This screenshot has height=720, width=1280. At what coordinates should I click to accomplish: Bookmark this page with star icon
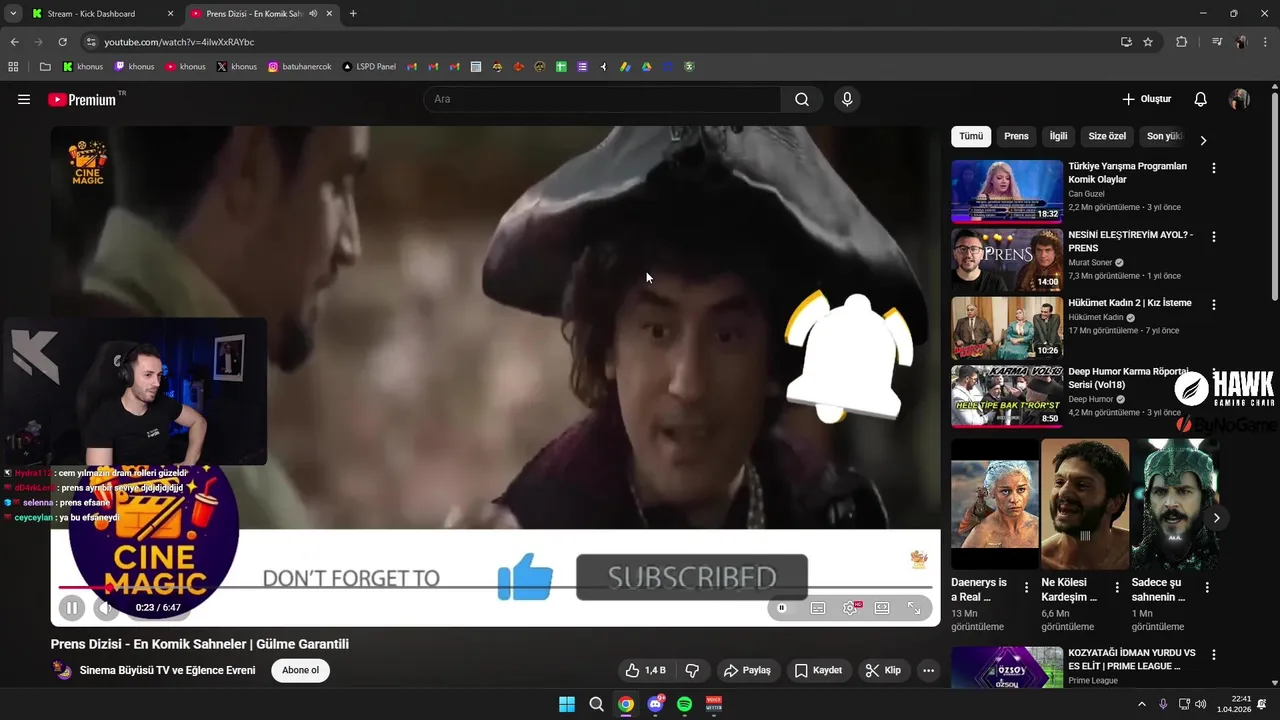pos(1148,42)
